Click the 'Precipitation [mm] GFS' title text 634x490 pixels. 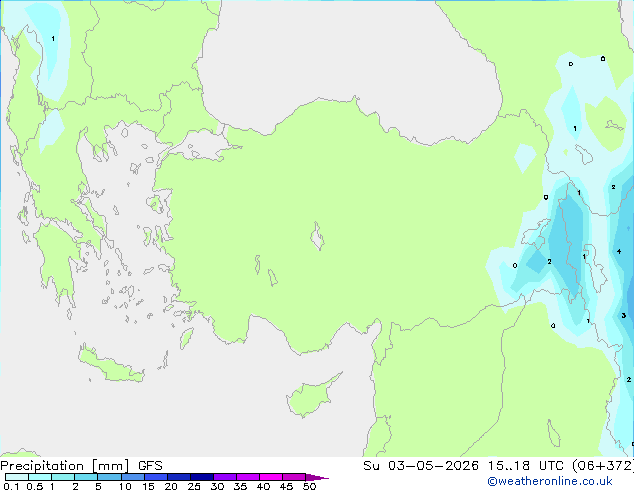81,466
